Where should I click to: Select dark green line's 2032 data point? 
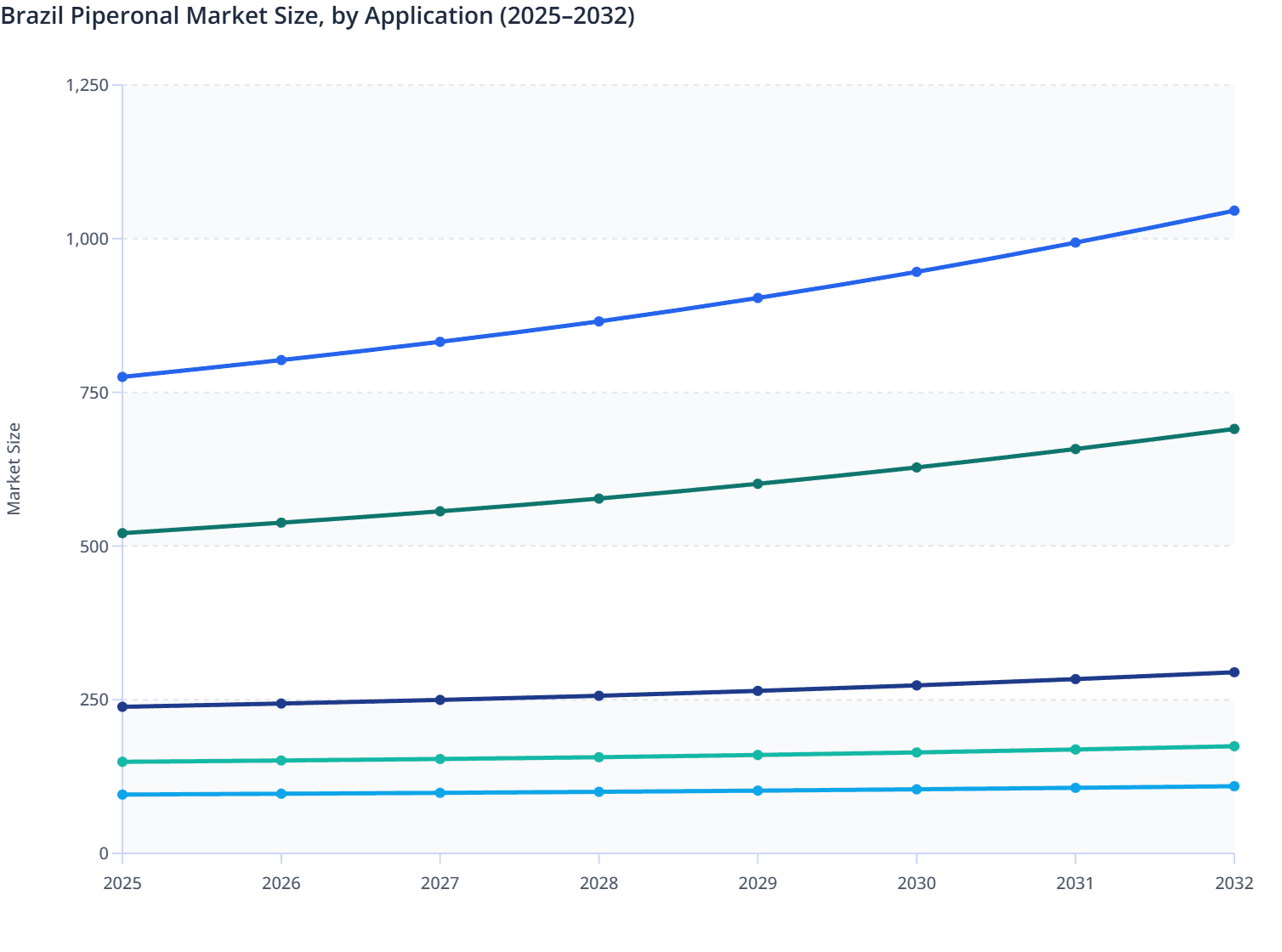(x=1234, y=429)
